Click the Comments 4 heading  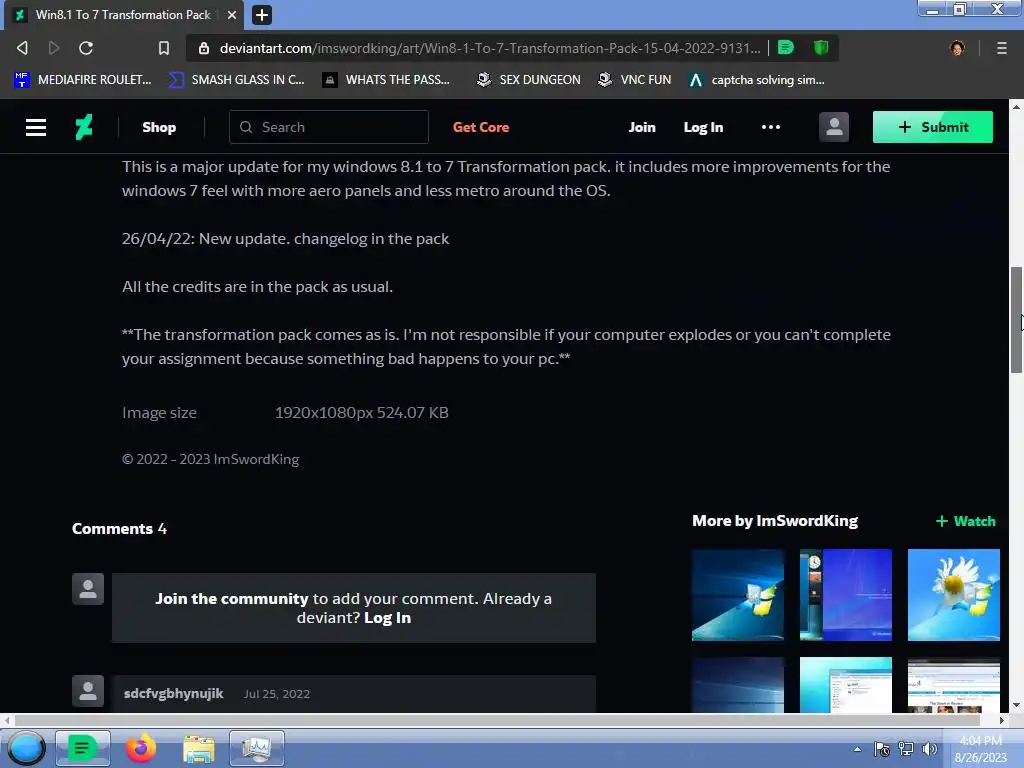pyautogui.click(x=119, y=529)
